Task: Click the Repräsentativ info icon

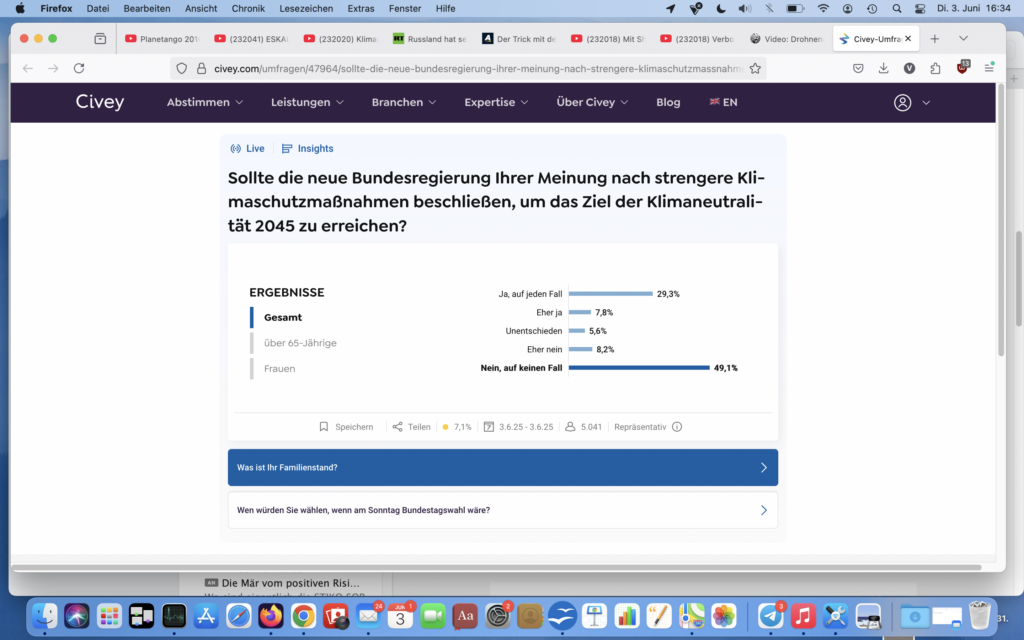Action: coord(677,427)
